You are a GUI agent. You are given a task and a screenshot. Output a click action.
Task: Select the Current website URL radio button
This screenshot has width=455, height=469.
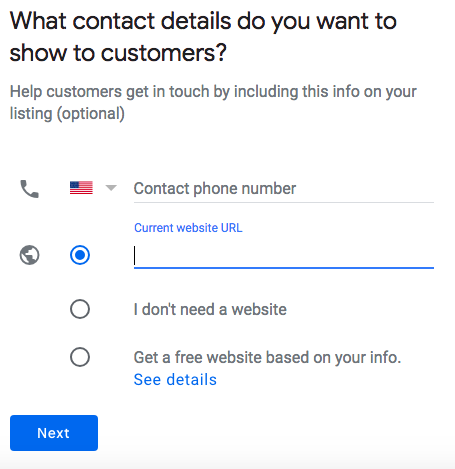(x=80, y=255)
